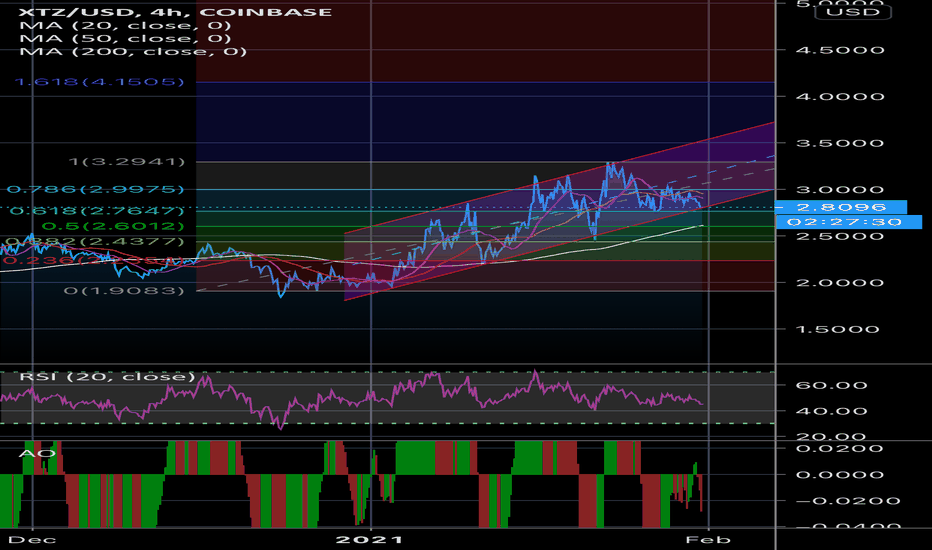Click the 0(1.9083) Fibonacci level label
Screen dimensions: 932x550
124,291
